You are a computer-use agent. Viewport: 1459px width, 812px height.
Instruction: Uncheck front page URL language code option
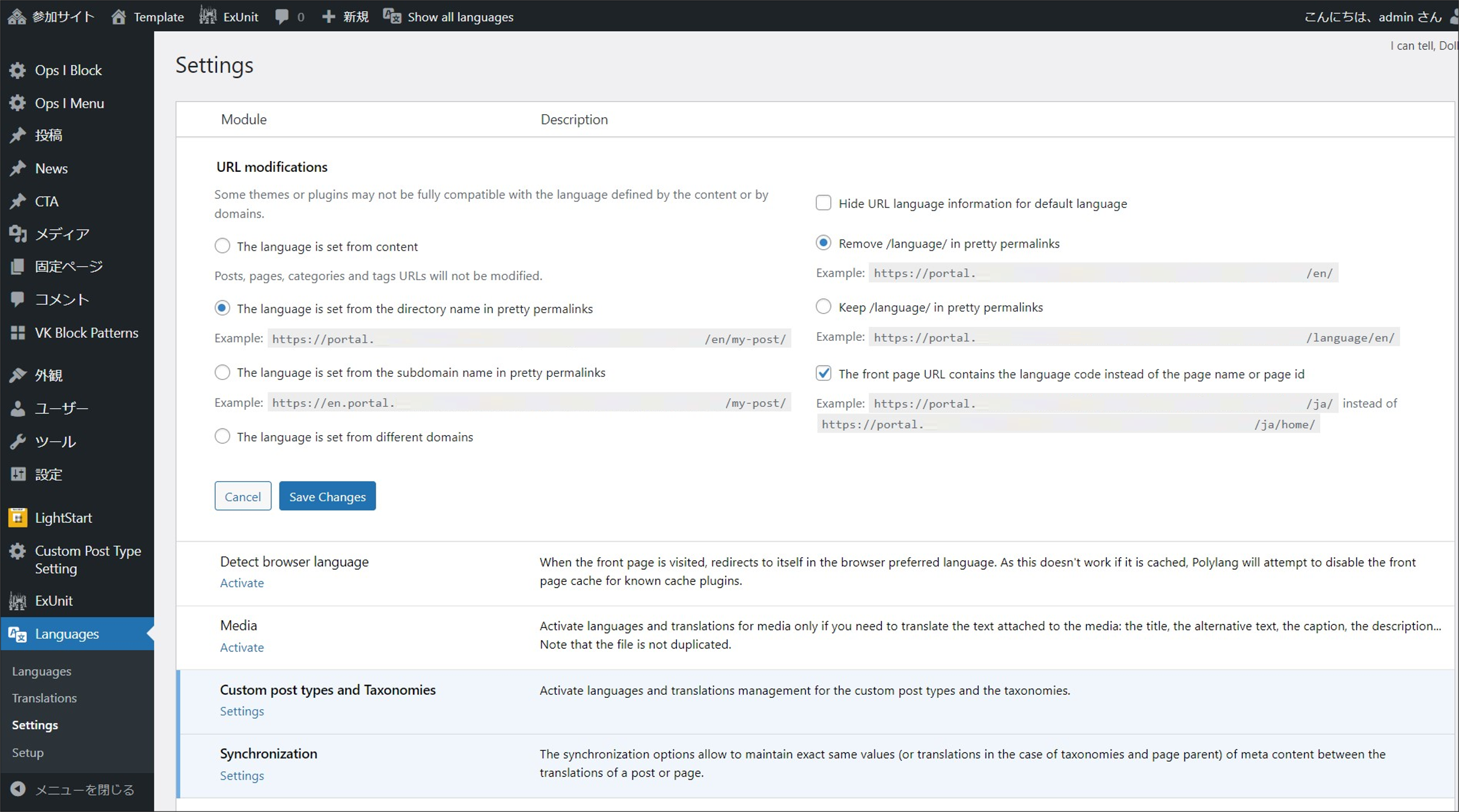[x=823, y=373]
